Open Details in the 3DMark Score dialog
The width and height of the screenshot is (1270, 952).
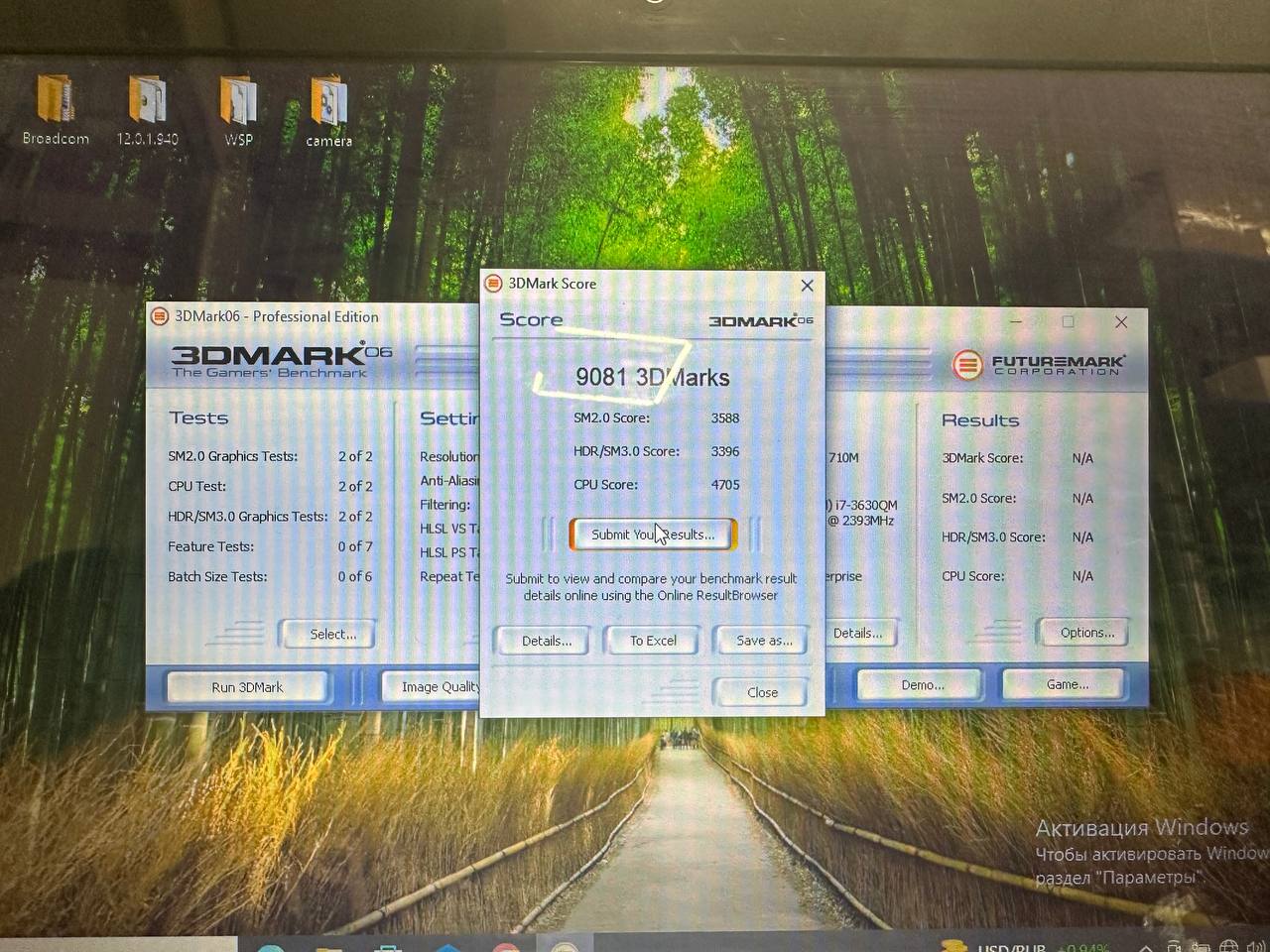(542, 641)
